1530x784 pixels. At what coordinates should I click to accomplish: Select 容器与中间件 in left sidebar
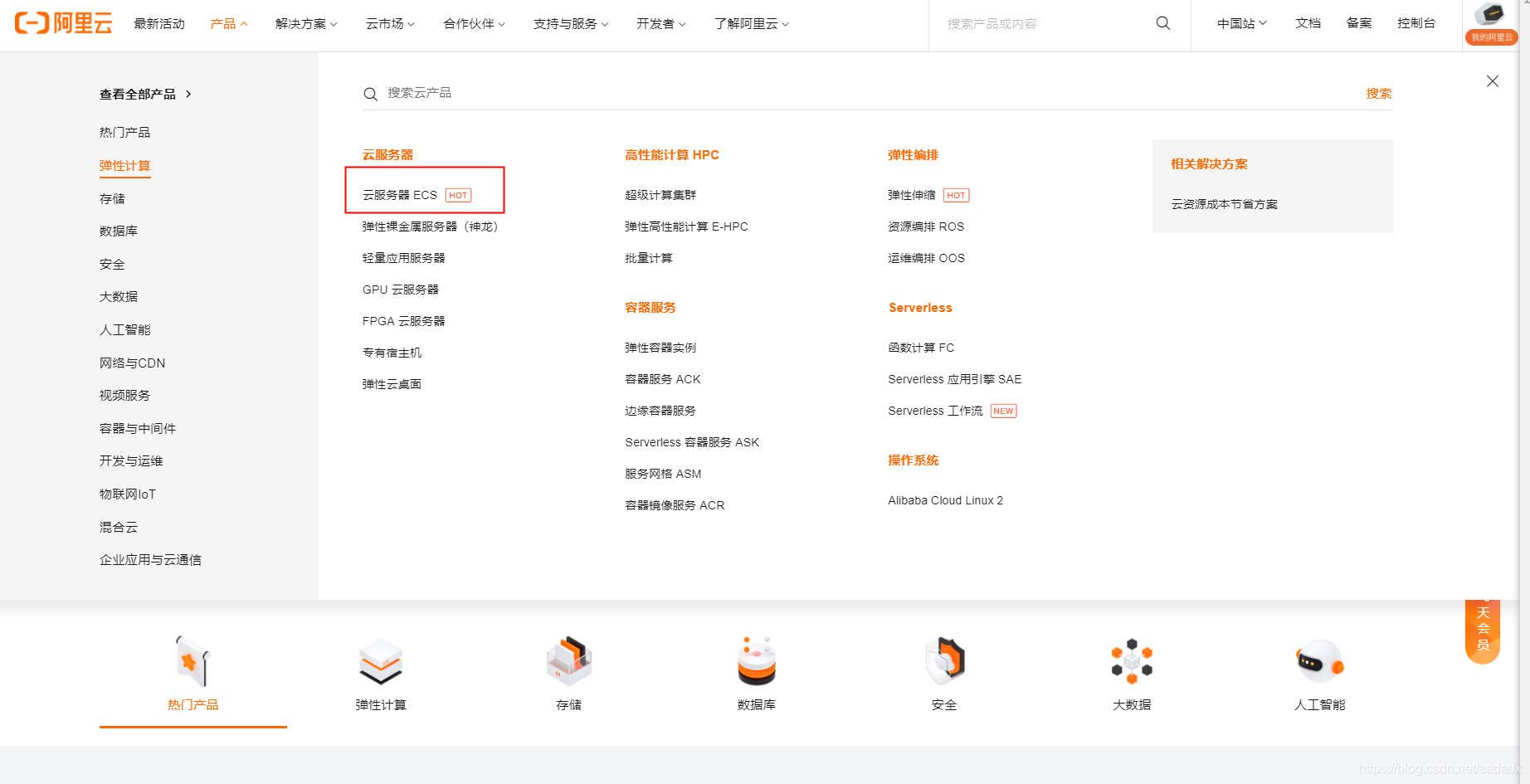(138, 428)
